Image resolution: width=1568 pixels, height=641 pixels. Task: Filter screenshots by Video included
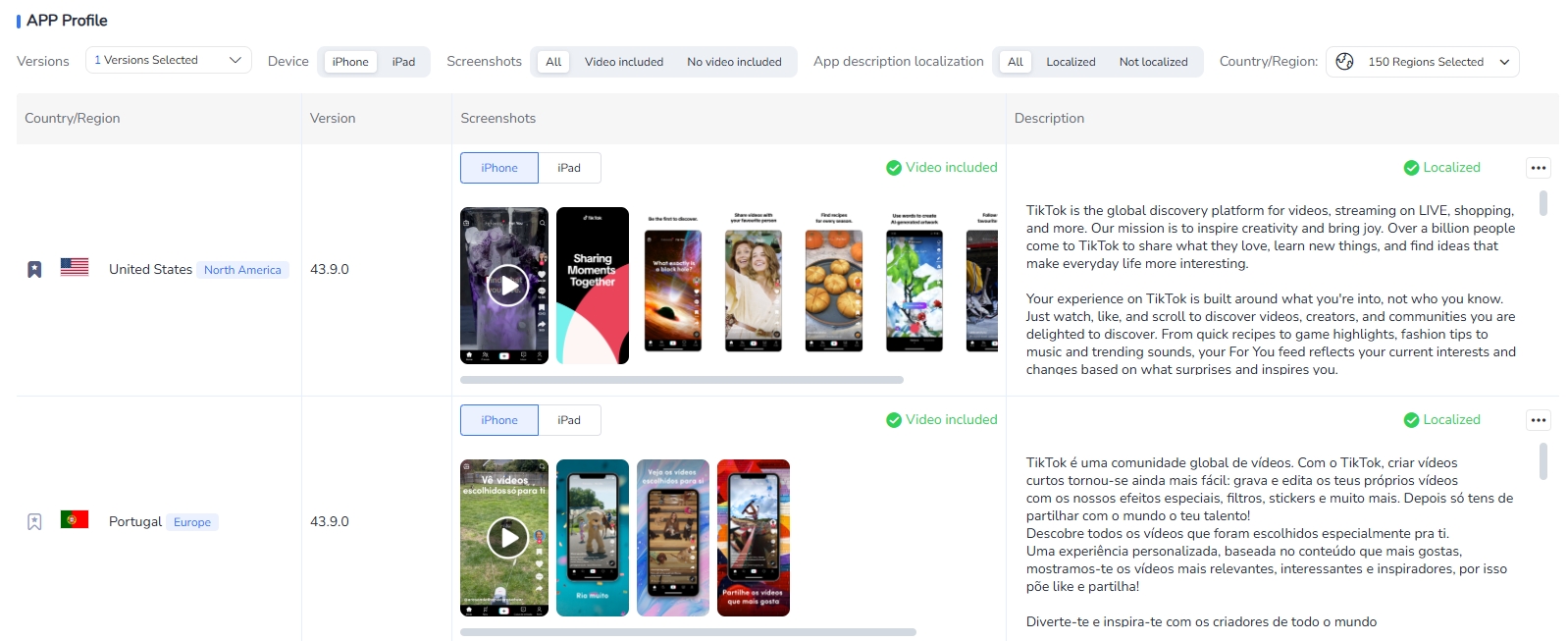click(x=624, y=62)
